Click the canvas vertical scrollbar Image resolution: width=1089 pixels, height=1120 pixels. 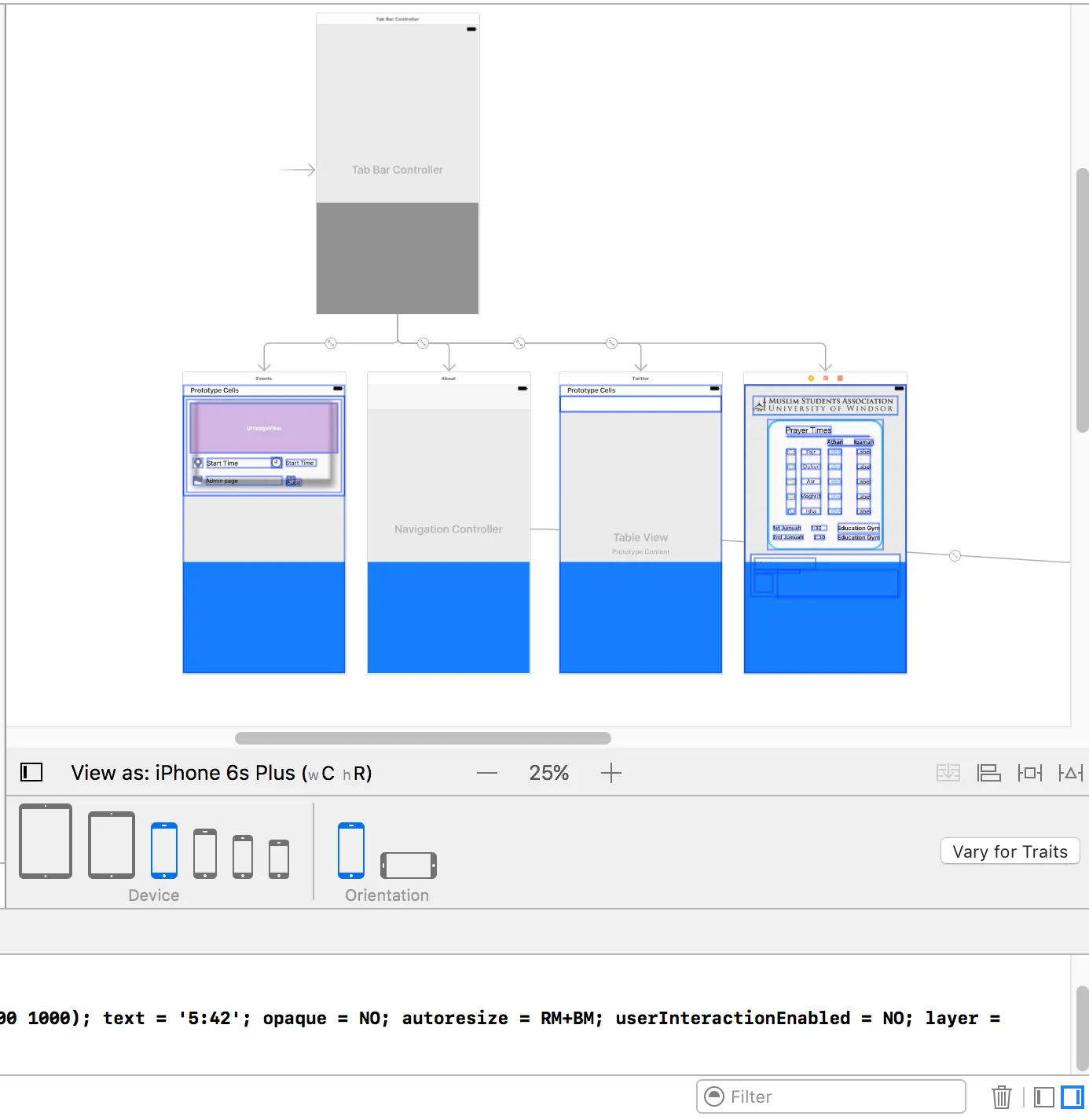pos(1083,300)
